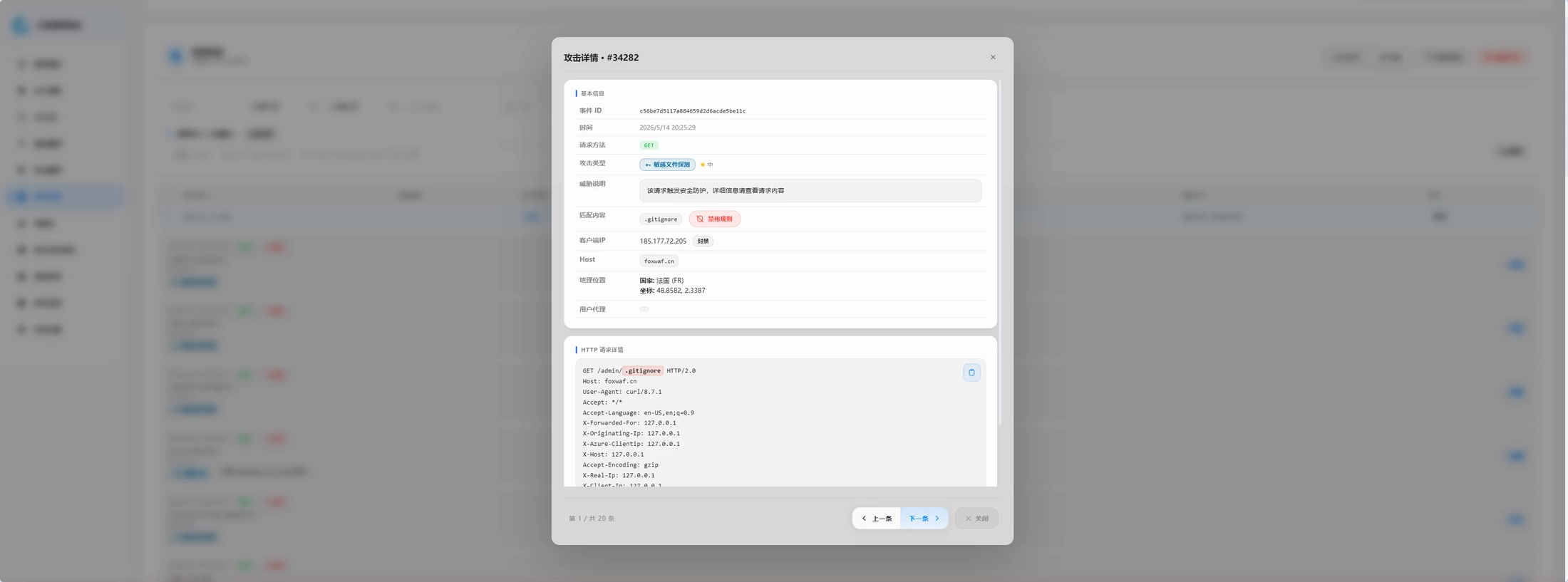This screenshot has width=1568, height=582.
Task: Click the Accept-Language: en-US,en;q=0.9 line
Action: click(x=638, y=412)
